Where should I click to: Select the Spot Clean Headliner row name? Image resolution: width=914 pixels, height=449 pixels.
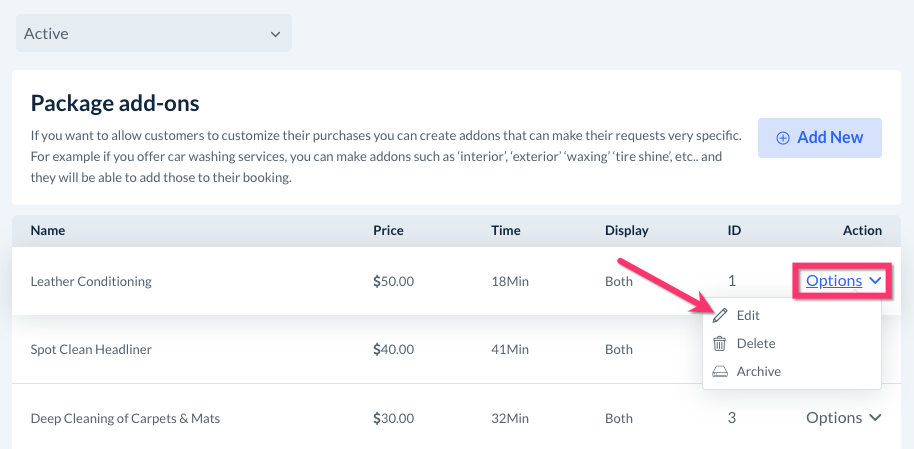click(91, 349)
